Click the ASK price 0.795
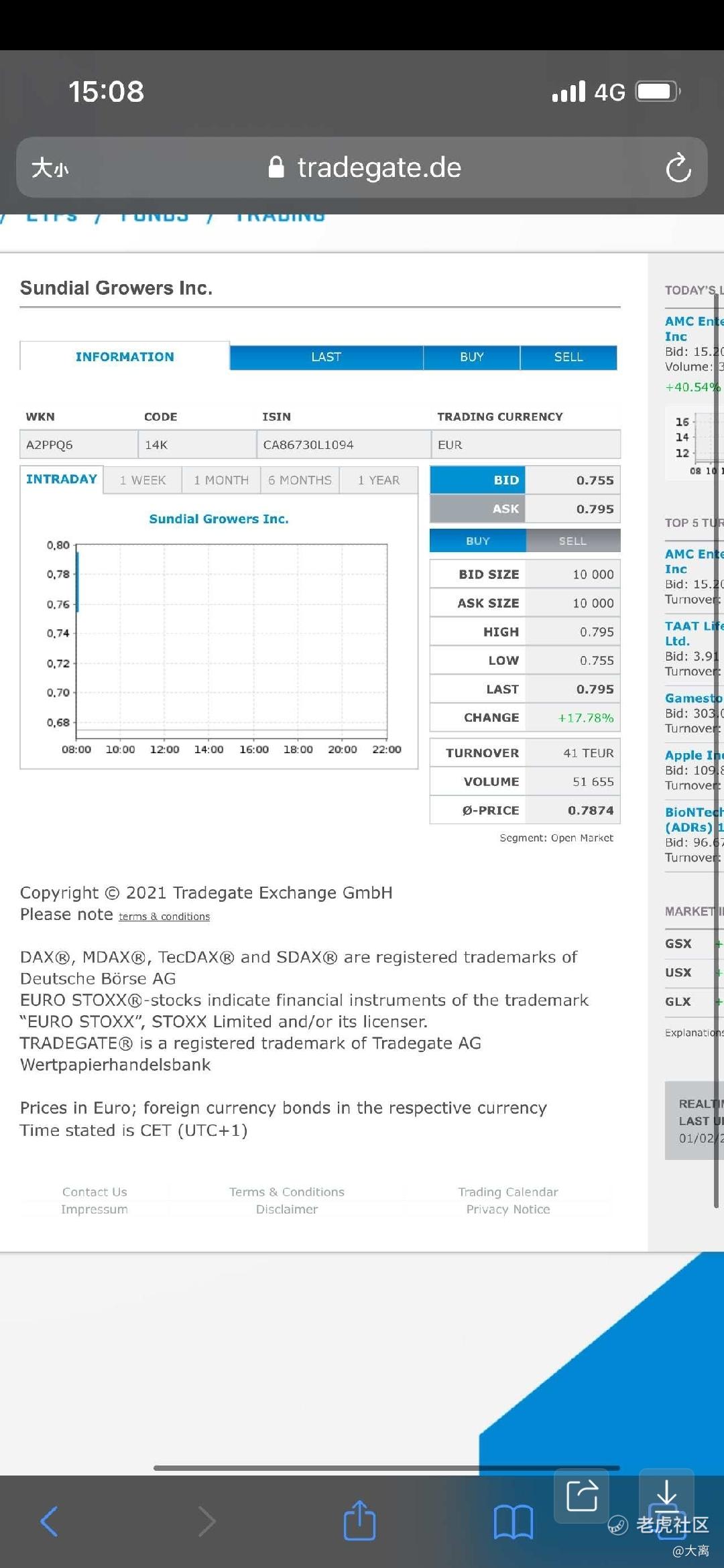The width and height of the screenshot is (724, 1568). (595, 509)
